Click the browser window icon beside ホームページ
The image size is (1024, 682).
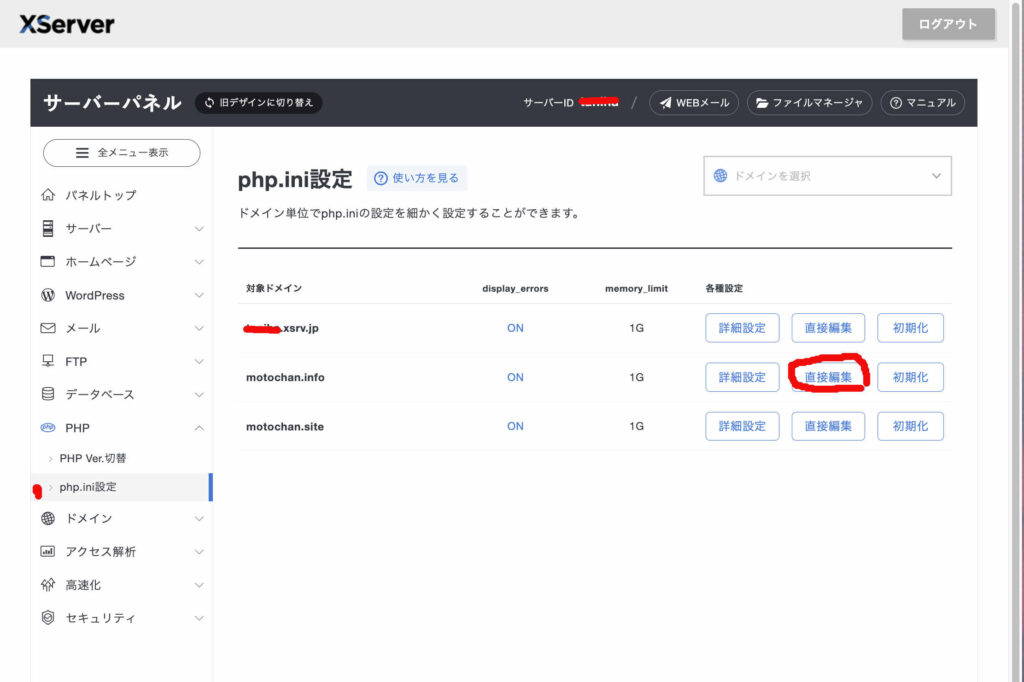48,261
